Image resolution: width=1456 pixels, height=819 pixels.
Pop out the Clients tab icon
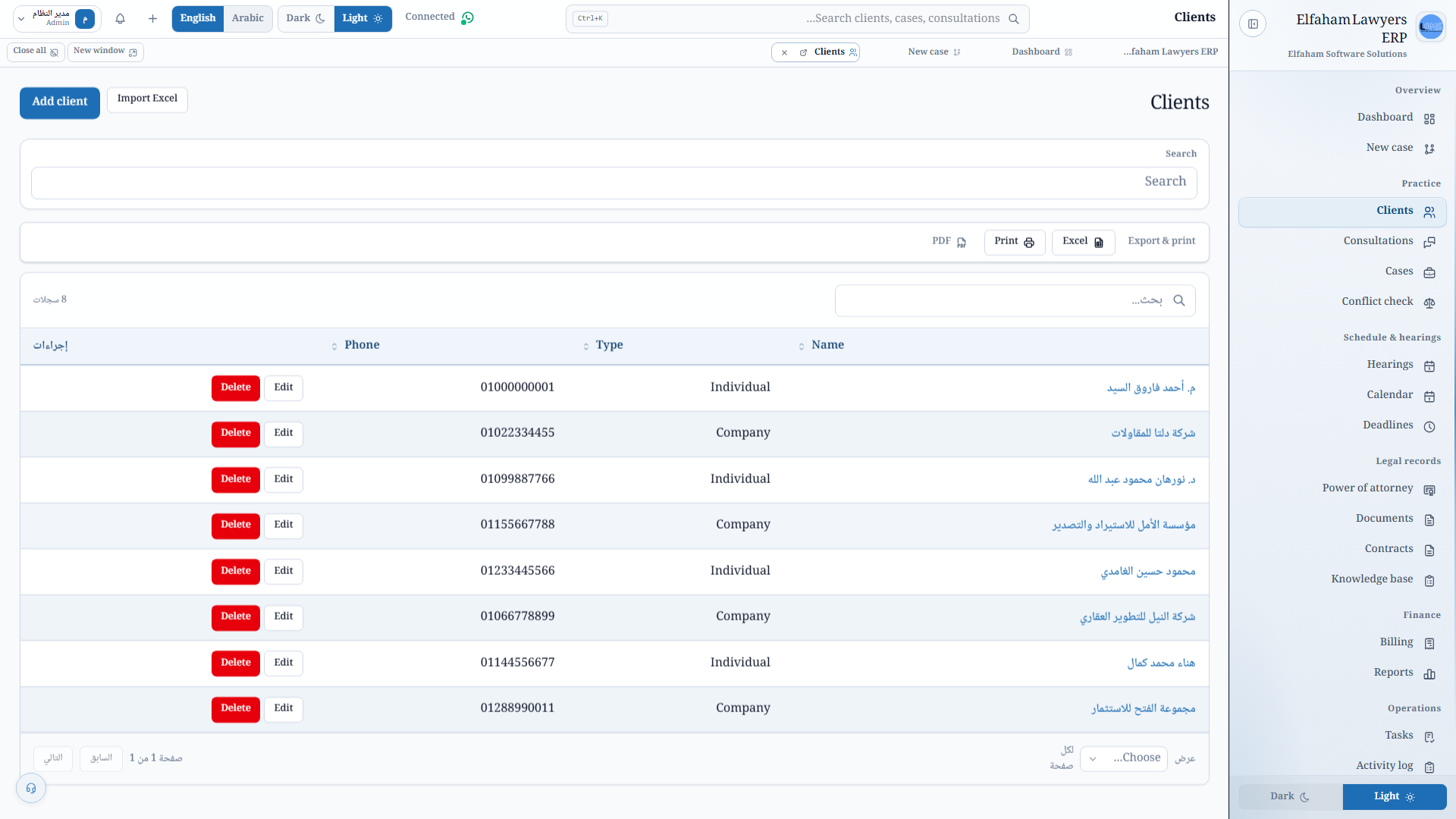803,52
